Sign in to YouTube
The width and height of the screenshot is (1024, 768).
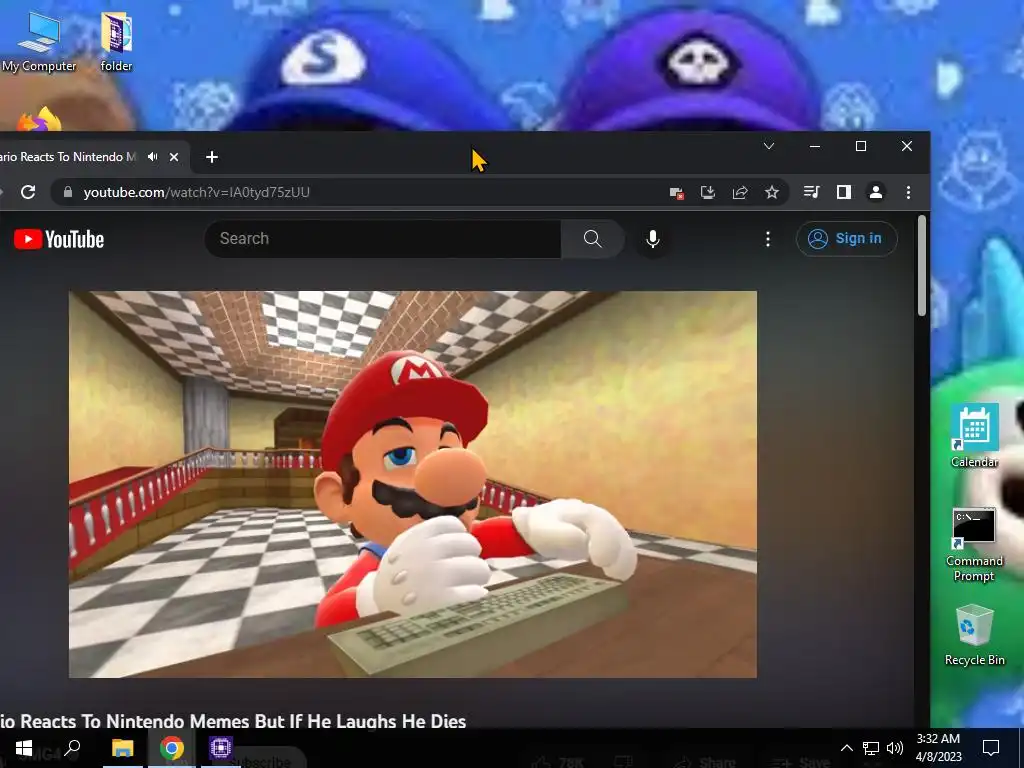[x=846, y=238]
